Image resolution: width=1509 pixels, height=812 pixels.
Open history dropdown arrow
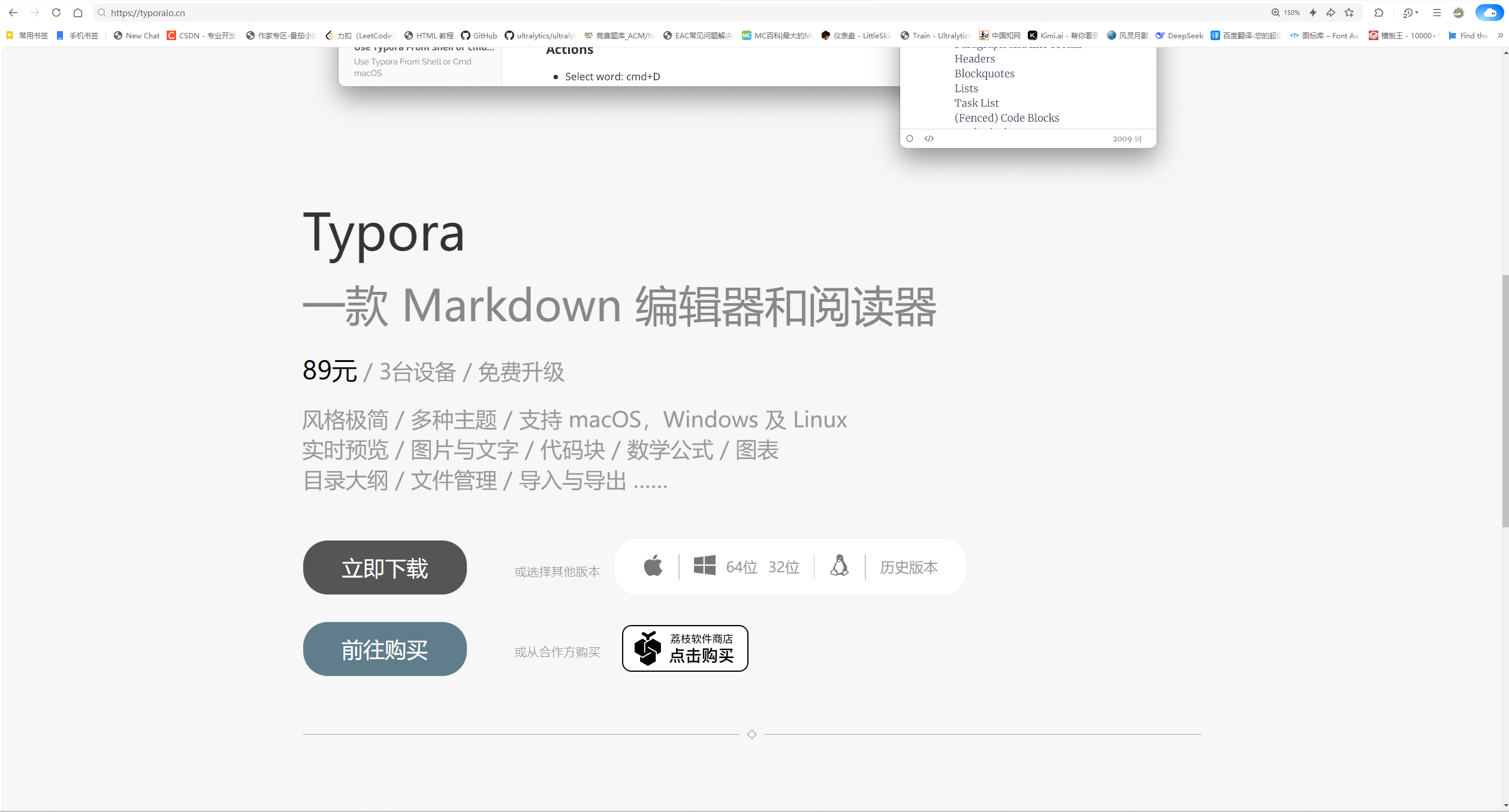1417,13
